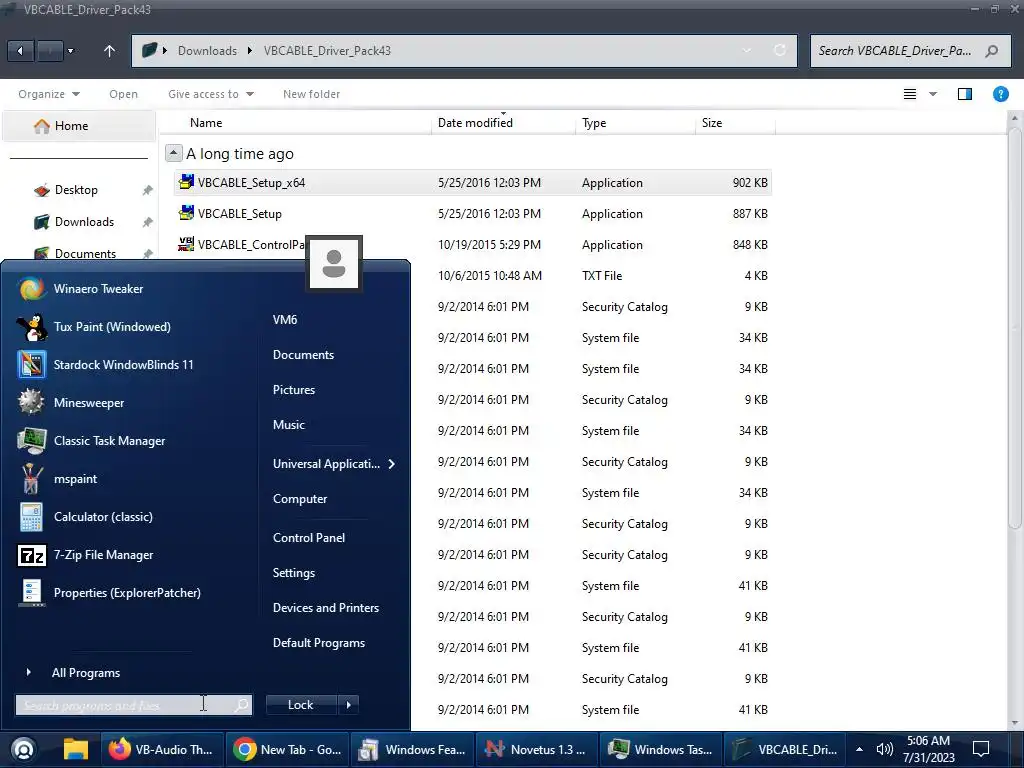Image resolution: width=1024 pixels, height=768 pixels.
Task: Click Downloads in the address breadcrumb
Action: point(207,50)
